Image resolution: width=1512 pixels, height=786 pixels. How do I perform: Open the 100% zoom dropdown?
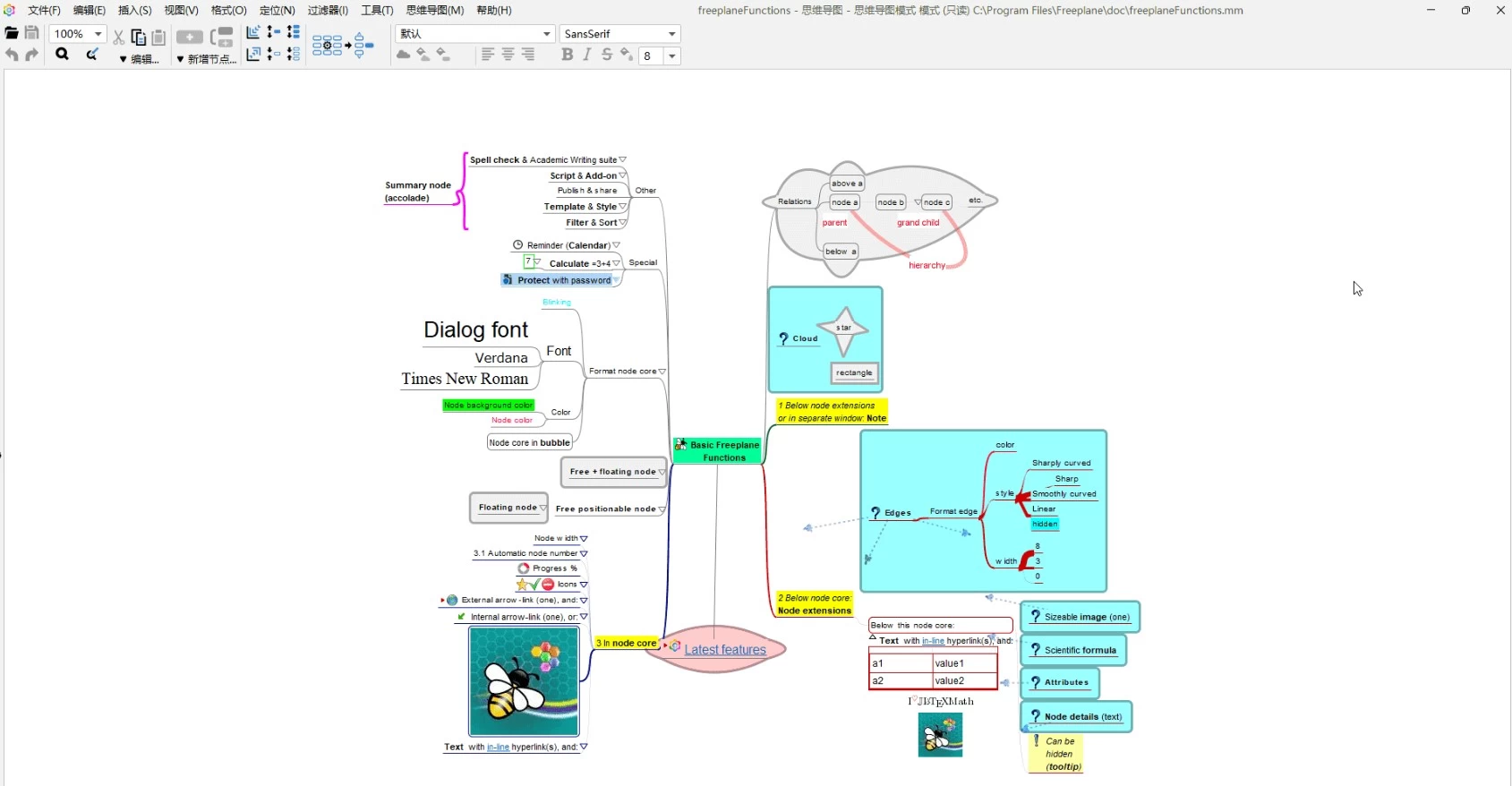click(x=98, y=34)
